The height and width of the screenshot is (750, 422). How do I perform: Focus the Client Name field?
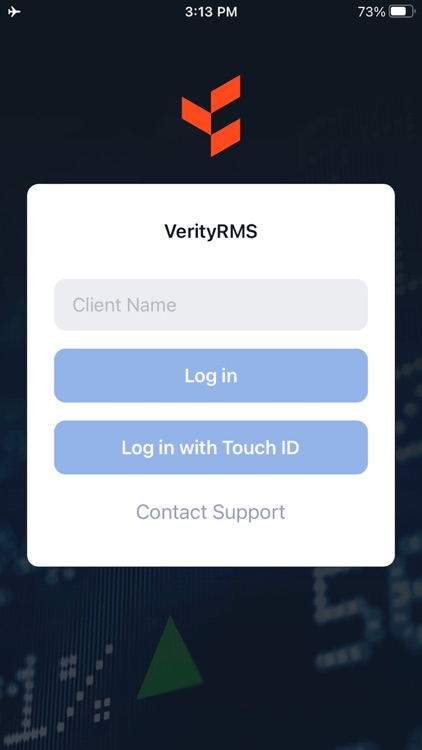pos(211,305)
